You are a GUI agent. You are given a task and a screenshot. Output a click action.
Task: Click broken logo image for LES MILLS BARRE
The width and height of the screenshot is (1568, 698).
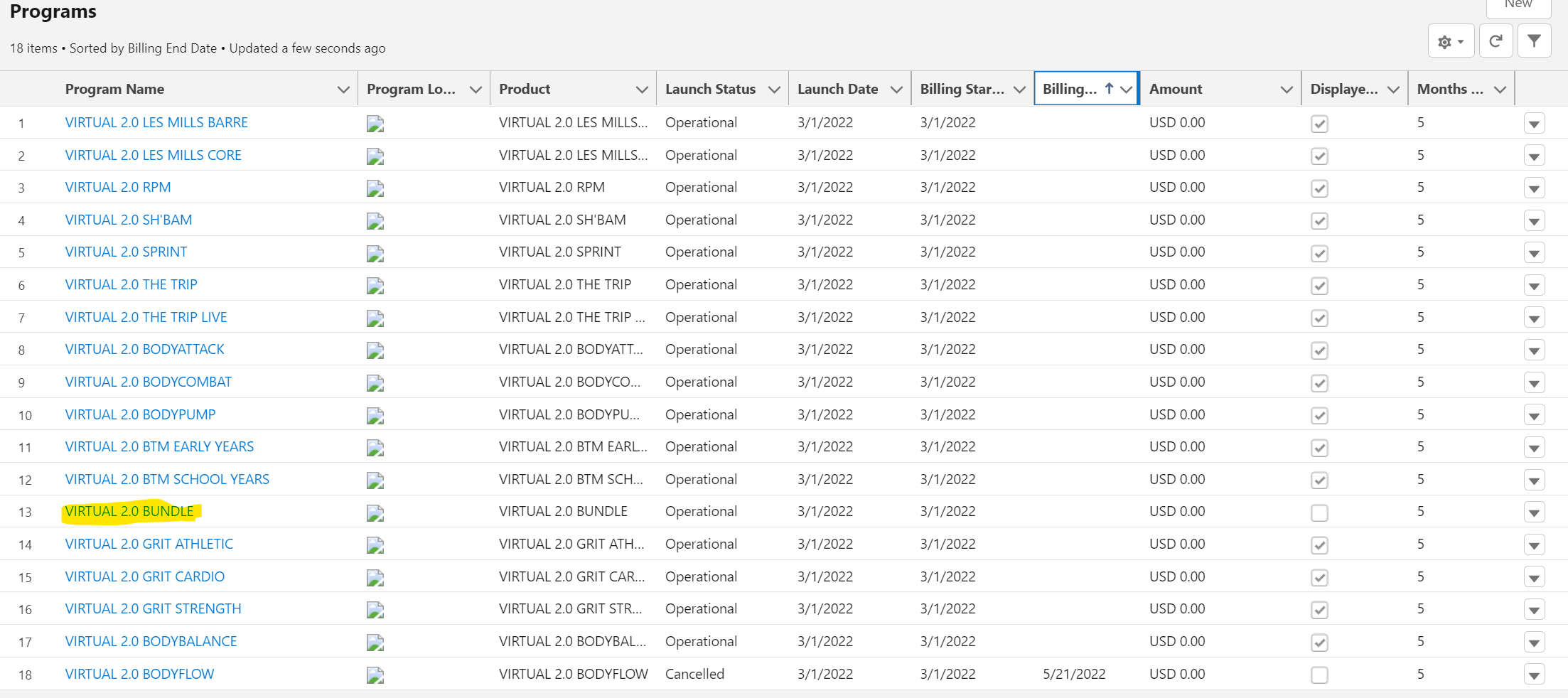(375, 124)
